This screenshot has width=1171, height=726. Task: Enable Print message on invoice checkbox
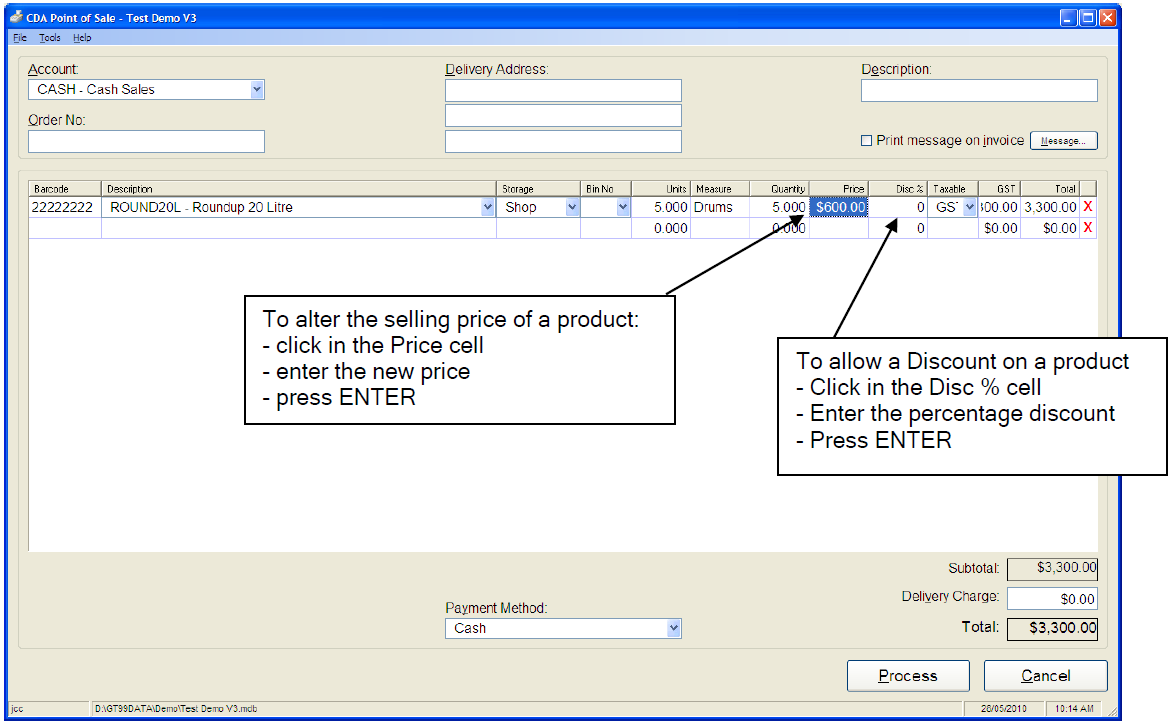(867, 141)
